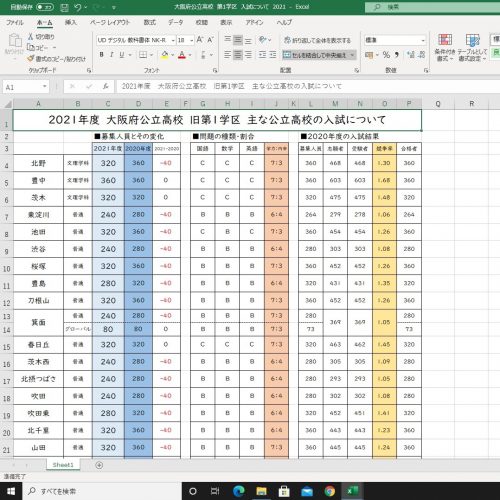Screen dimensions: 500x500
Task: Open the font group dialog launcher
Action: [215, 70]
